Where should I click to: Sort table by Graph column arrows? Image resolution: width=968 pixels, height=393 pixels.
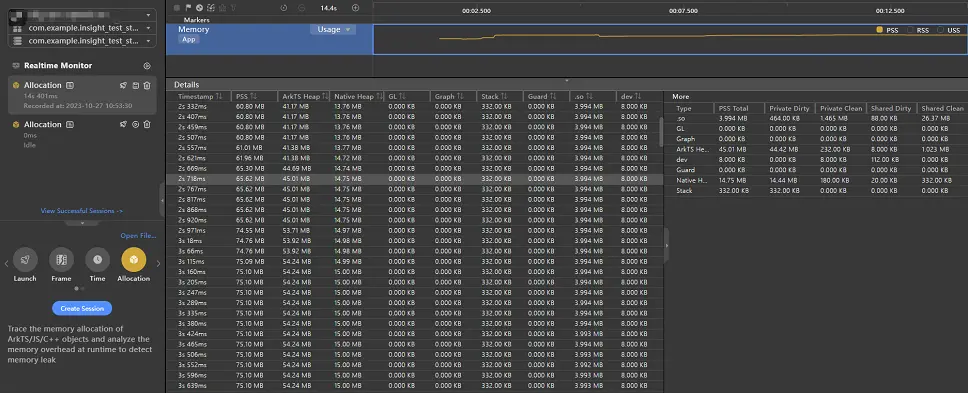(459, 97)
